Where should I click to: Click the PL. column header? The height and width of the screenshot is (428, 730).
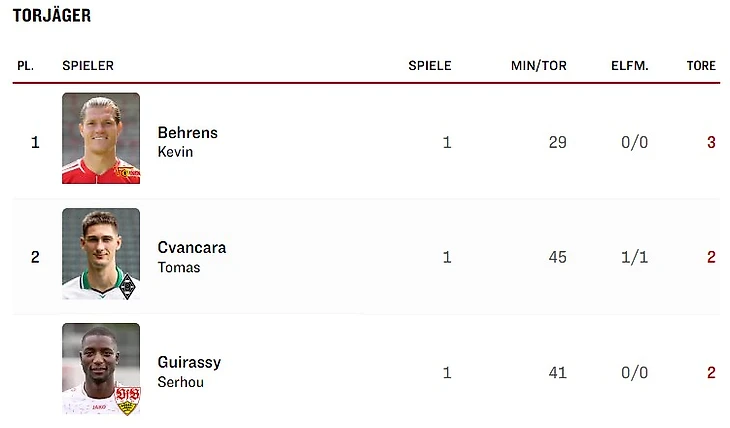(25, 66)
